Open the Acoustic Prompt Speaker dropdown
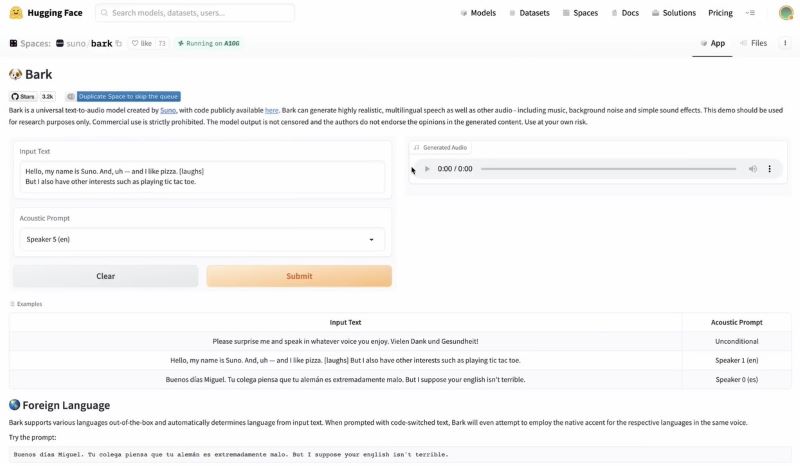 tap(202, 239)
